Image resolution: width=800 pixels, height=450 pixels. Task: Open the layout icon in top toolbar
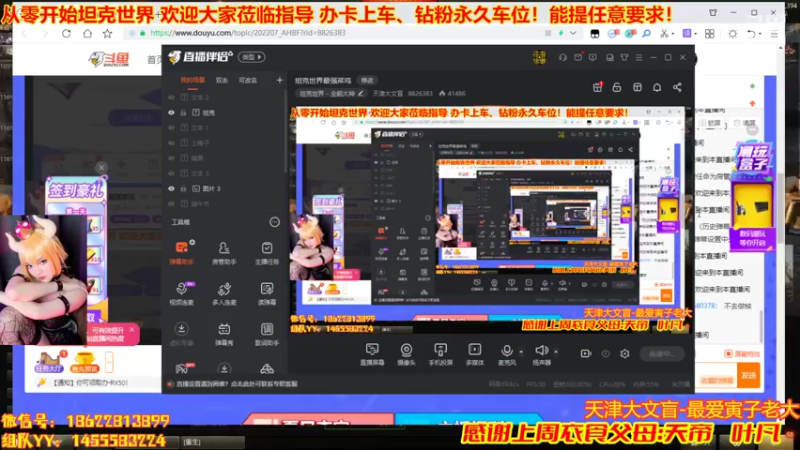[x=637, y=87]
